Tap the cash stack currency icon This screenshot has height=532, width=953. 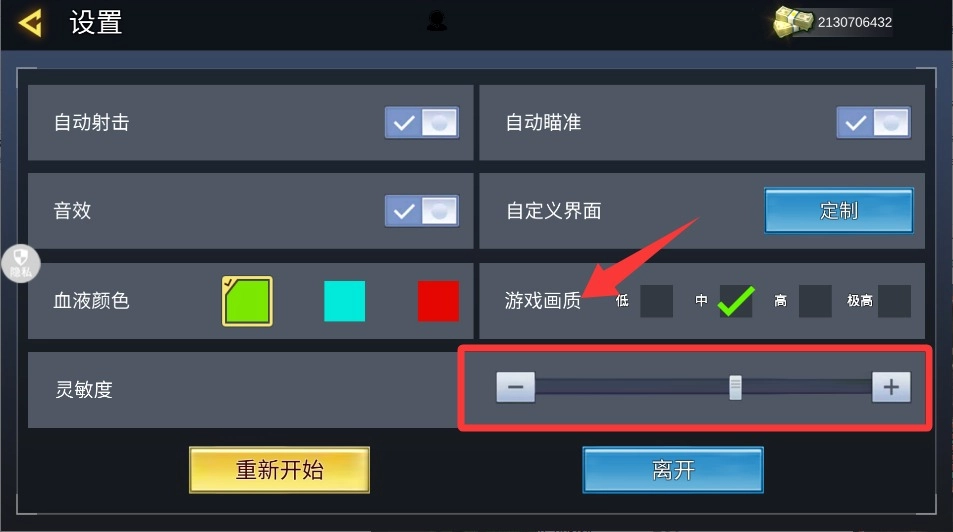coord(793,22)
